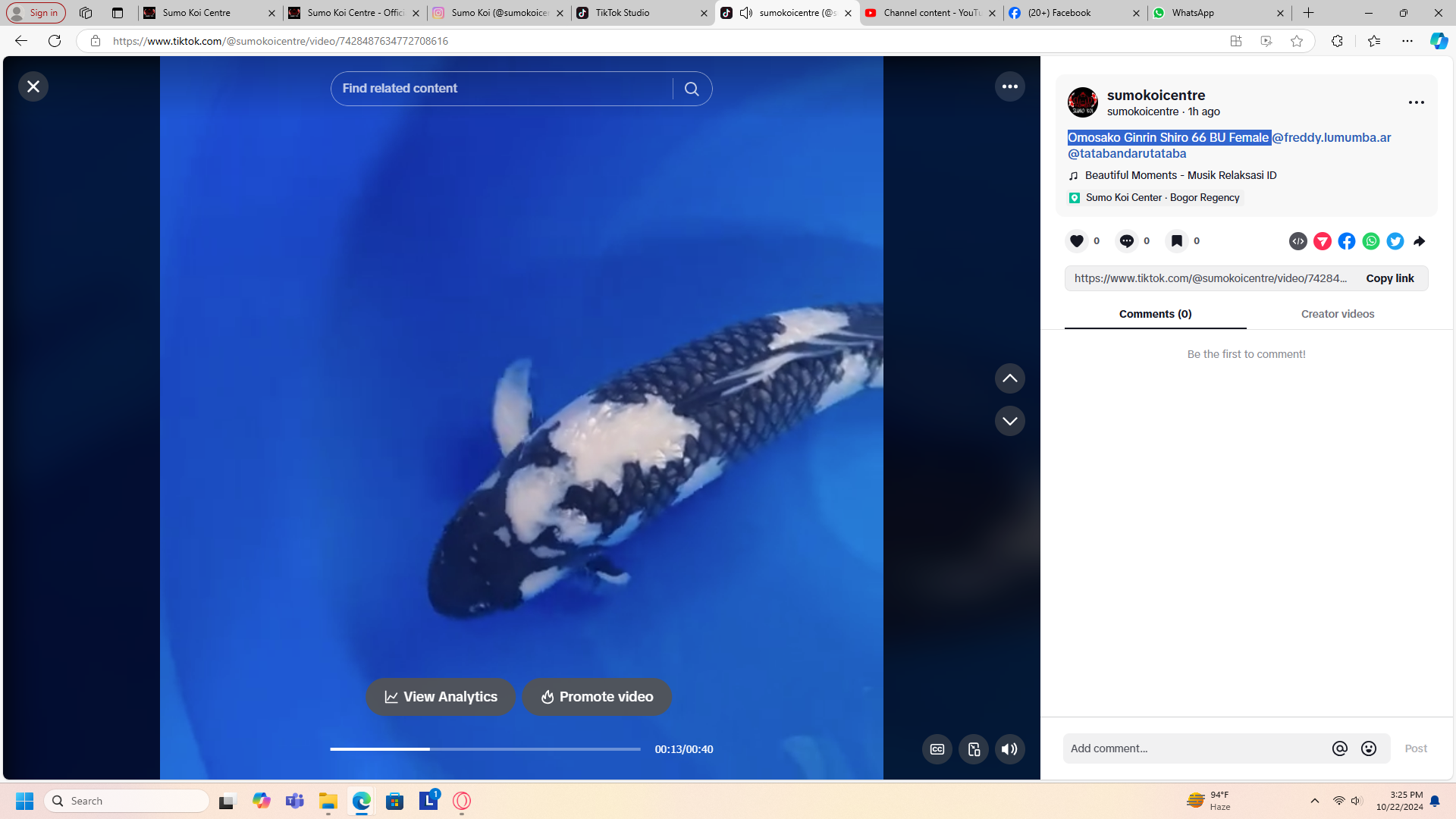Bookmark the video to favorites

pyautogui.click(x=1176, y=241)
